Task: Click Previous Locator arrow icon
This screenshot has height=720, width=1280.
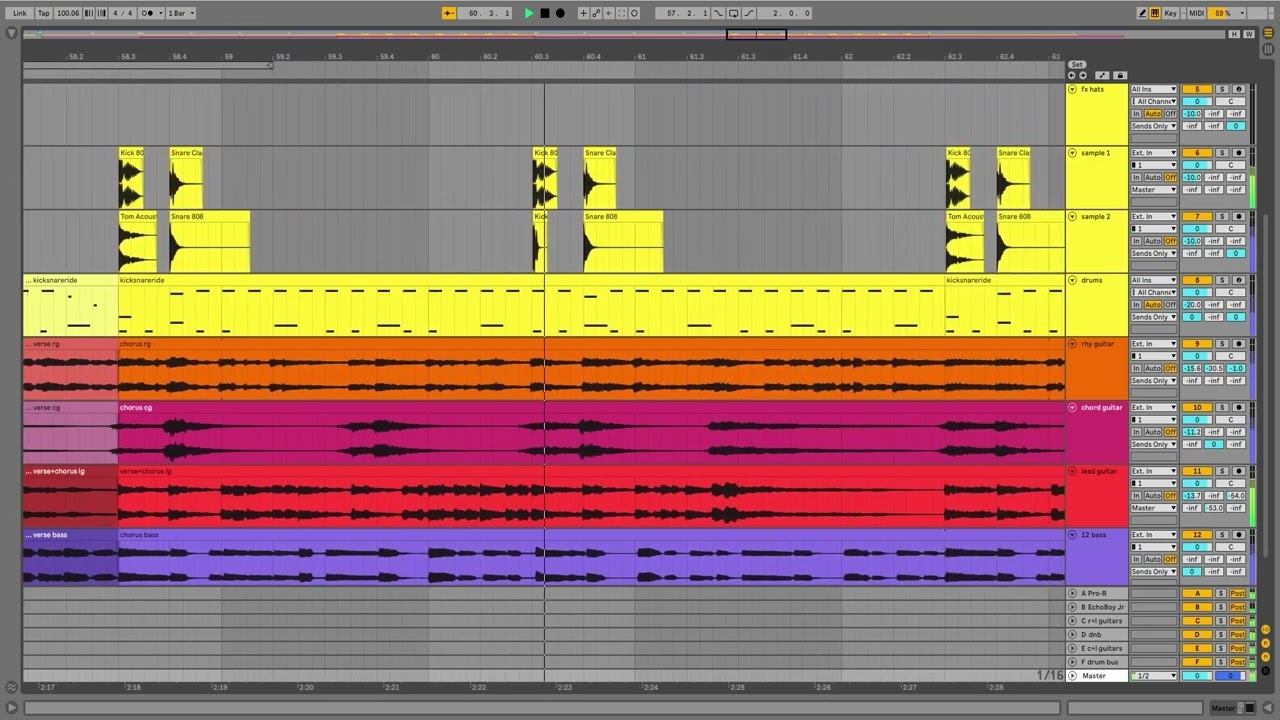Action: coord(1071,75)
